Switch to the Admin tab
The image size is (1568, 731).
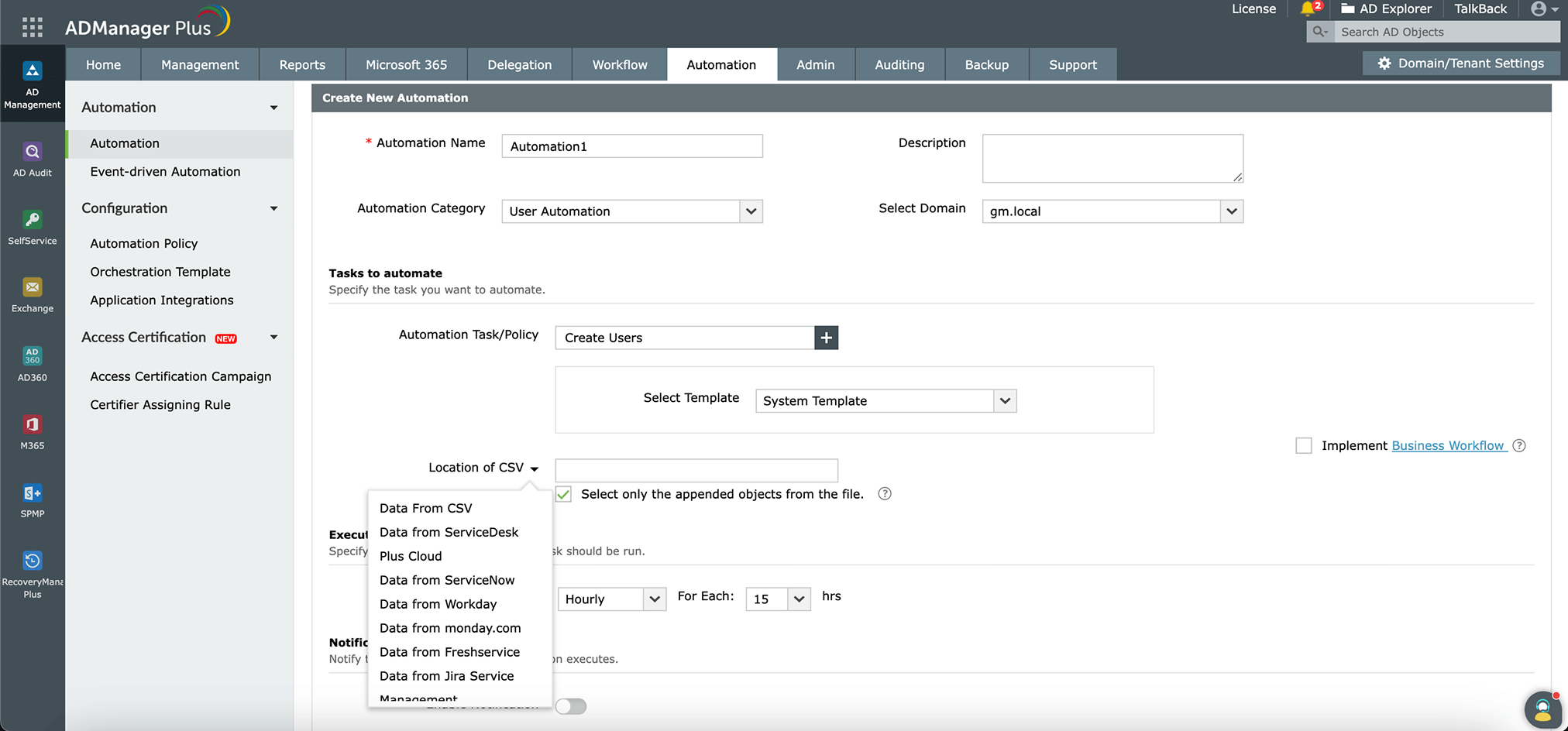coord(816,65)
